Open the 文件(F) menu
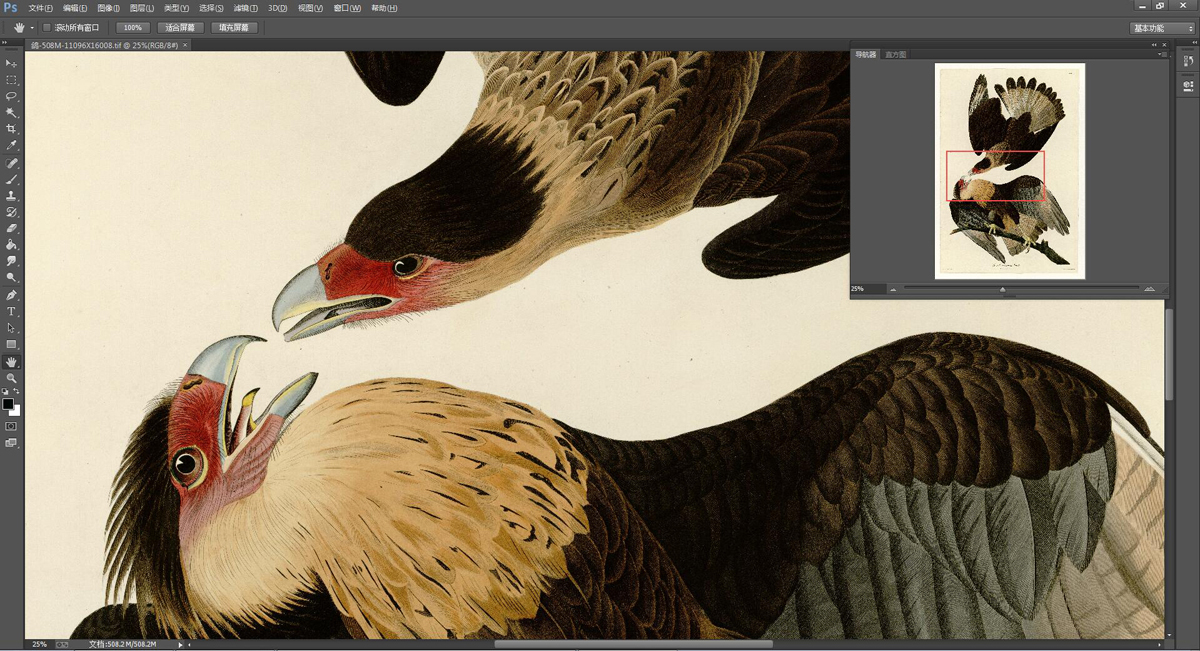 point(41,8)
